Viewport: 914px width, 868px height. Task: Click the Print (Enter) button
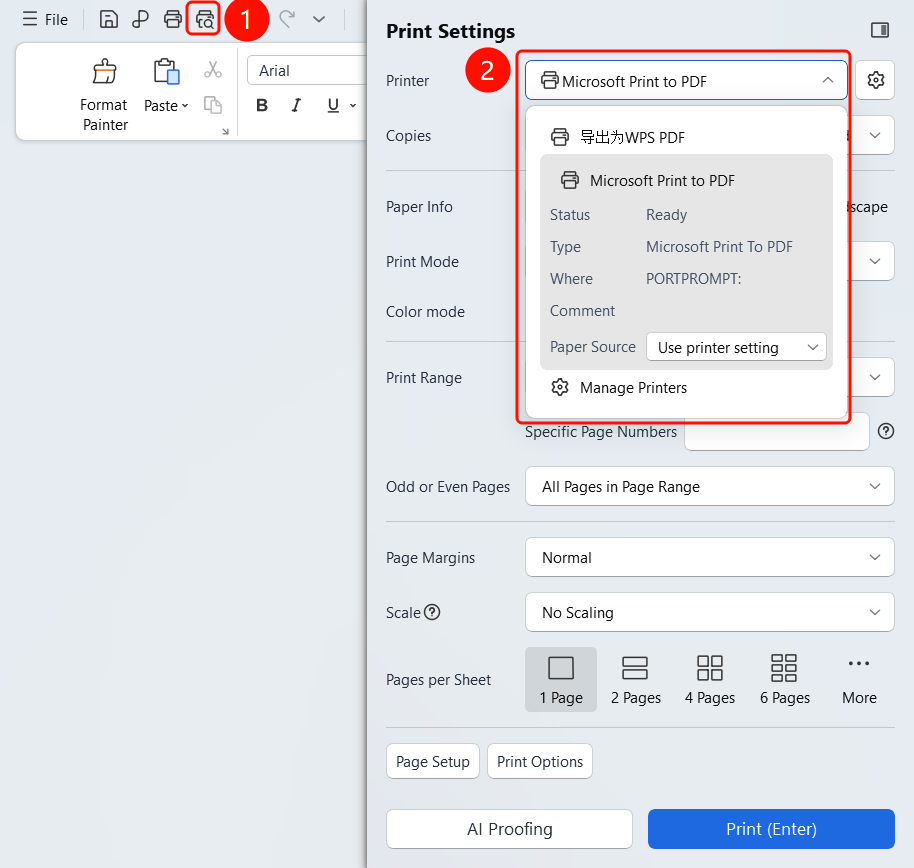(771, 829)
